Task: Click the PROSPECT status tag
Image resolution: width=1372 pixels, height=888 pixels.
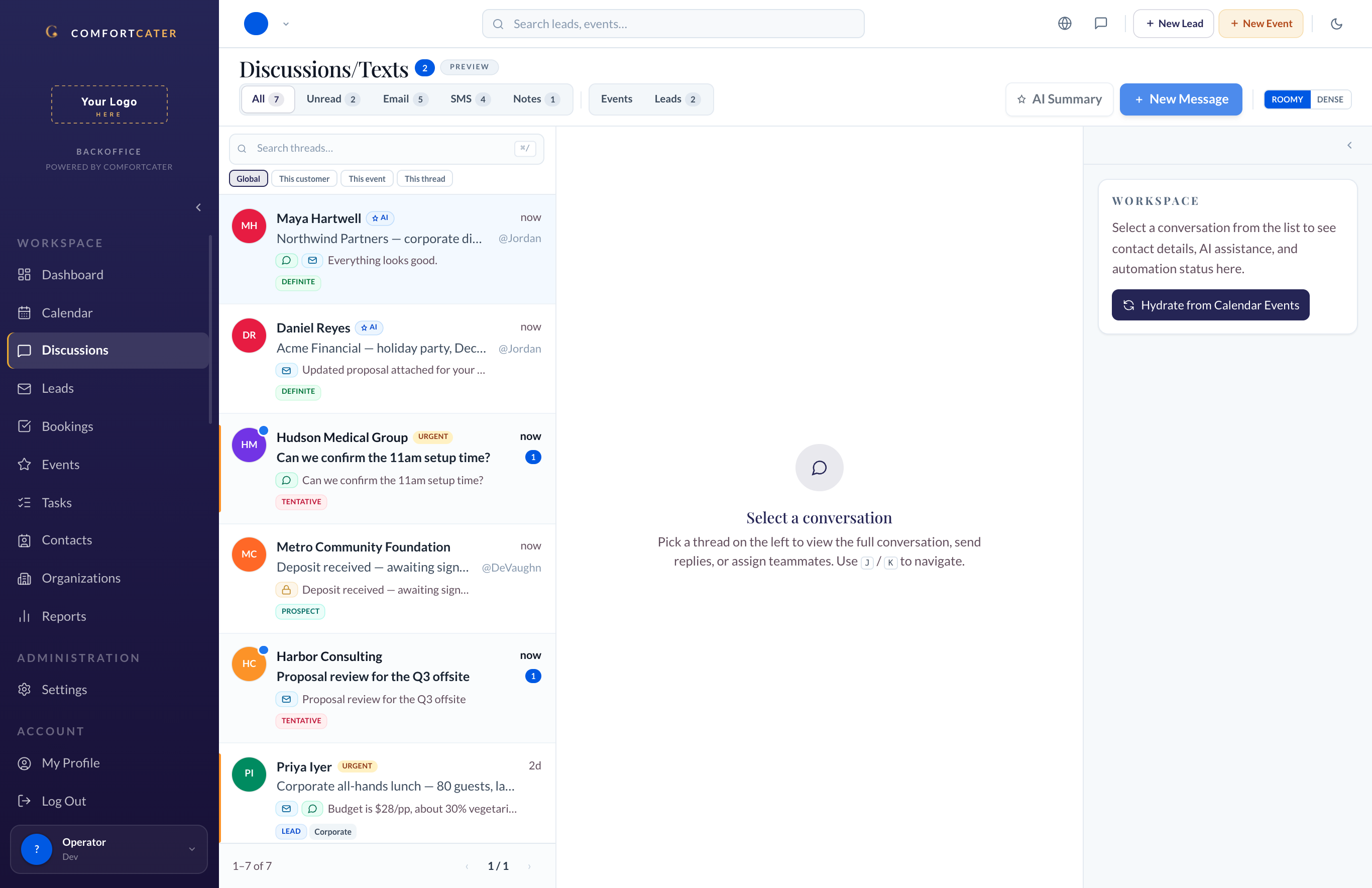Action: click(x=300, y=611)
